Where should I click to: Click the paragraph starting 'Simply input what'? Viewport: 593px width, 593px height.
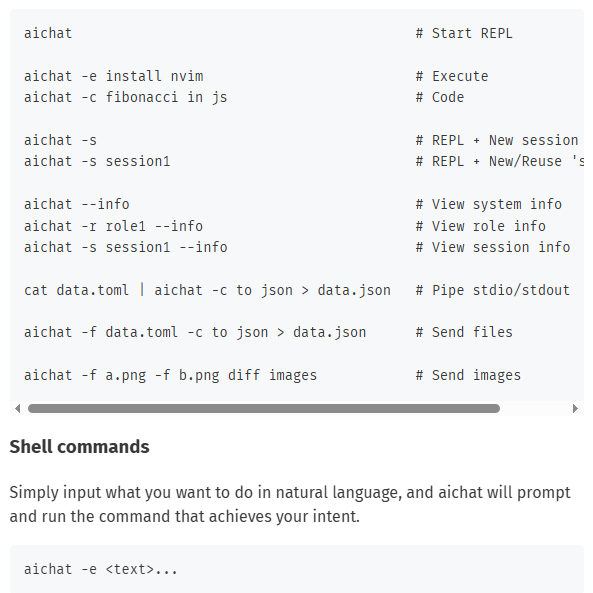click(290, 504)
